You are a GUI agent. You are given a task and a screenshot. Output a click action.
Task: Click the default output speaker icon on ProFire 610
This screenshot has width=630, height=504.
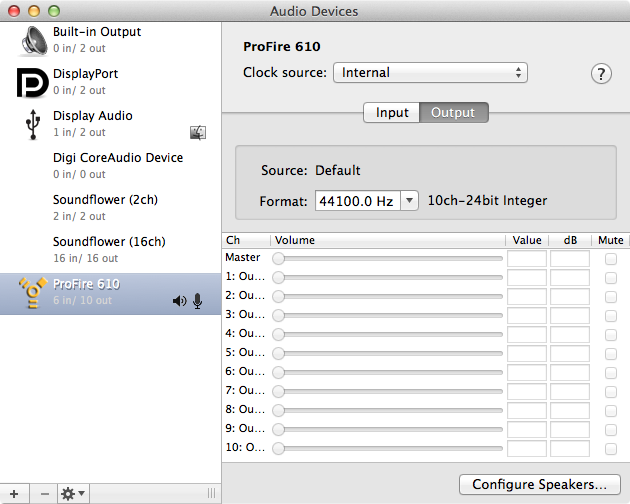pos(179,301)
